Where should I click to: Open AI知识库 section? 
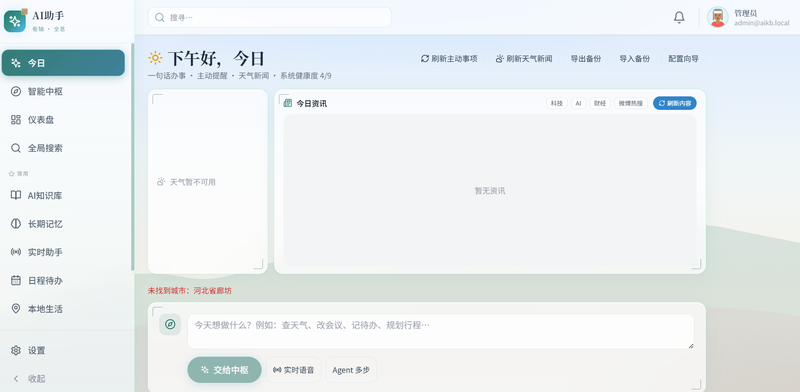(x=63, y=195)
